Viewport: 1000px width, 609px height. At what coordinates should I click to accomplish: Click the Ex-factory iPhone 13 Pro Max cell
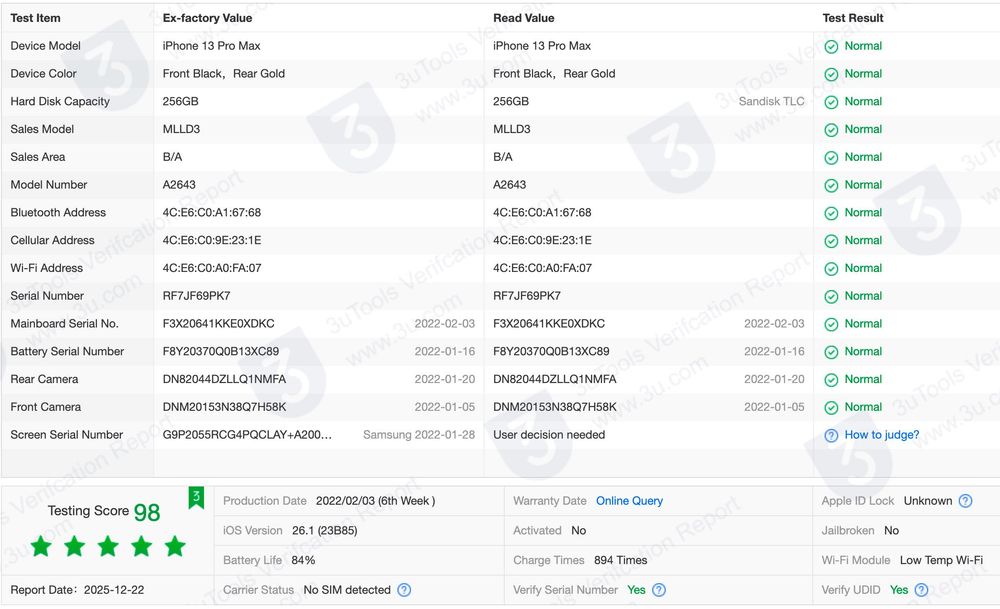pos(212,46)
